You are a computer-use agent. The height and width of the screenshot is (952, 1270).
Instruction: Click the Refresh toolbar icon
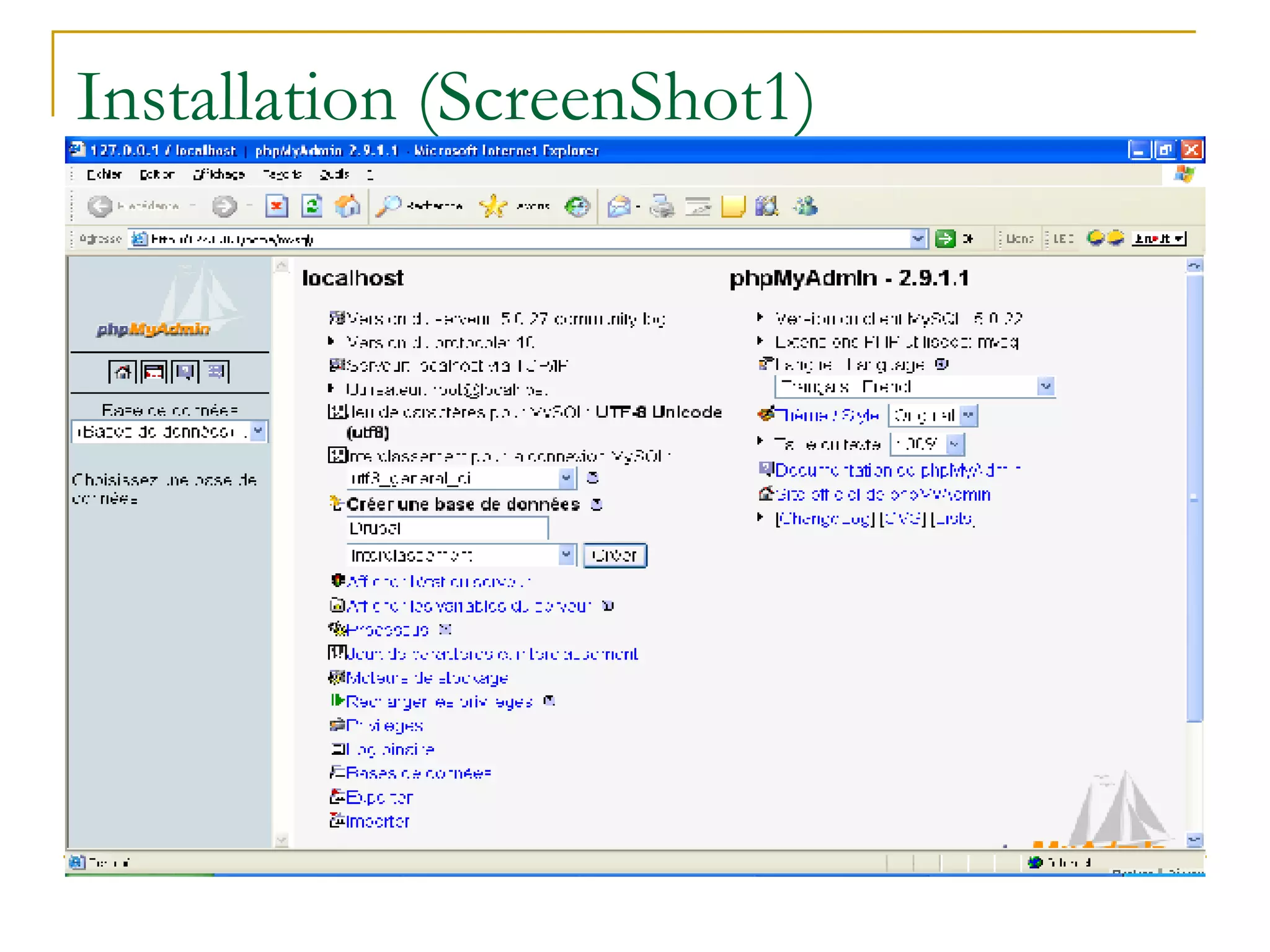312,206
